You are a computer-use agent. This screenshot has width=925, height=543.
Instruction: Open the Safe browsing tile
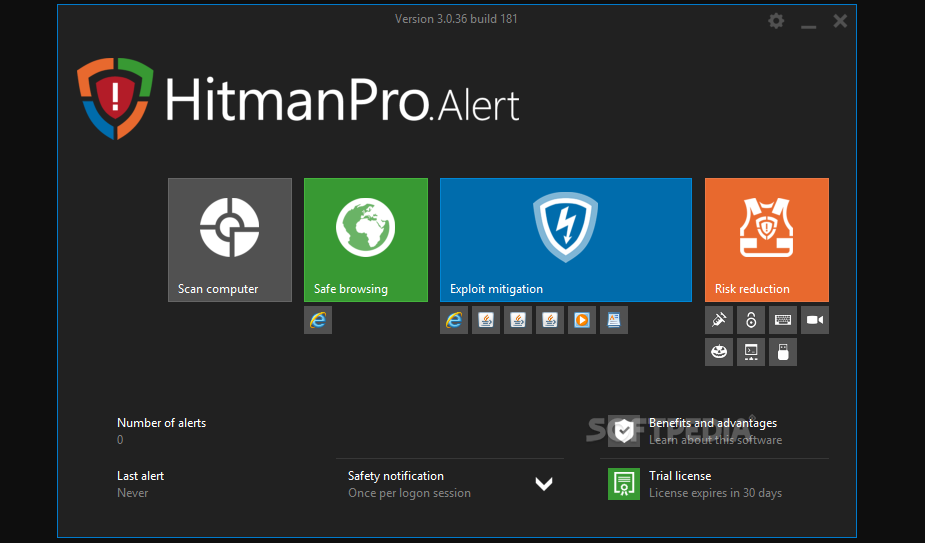(366, 240)
